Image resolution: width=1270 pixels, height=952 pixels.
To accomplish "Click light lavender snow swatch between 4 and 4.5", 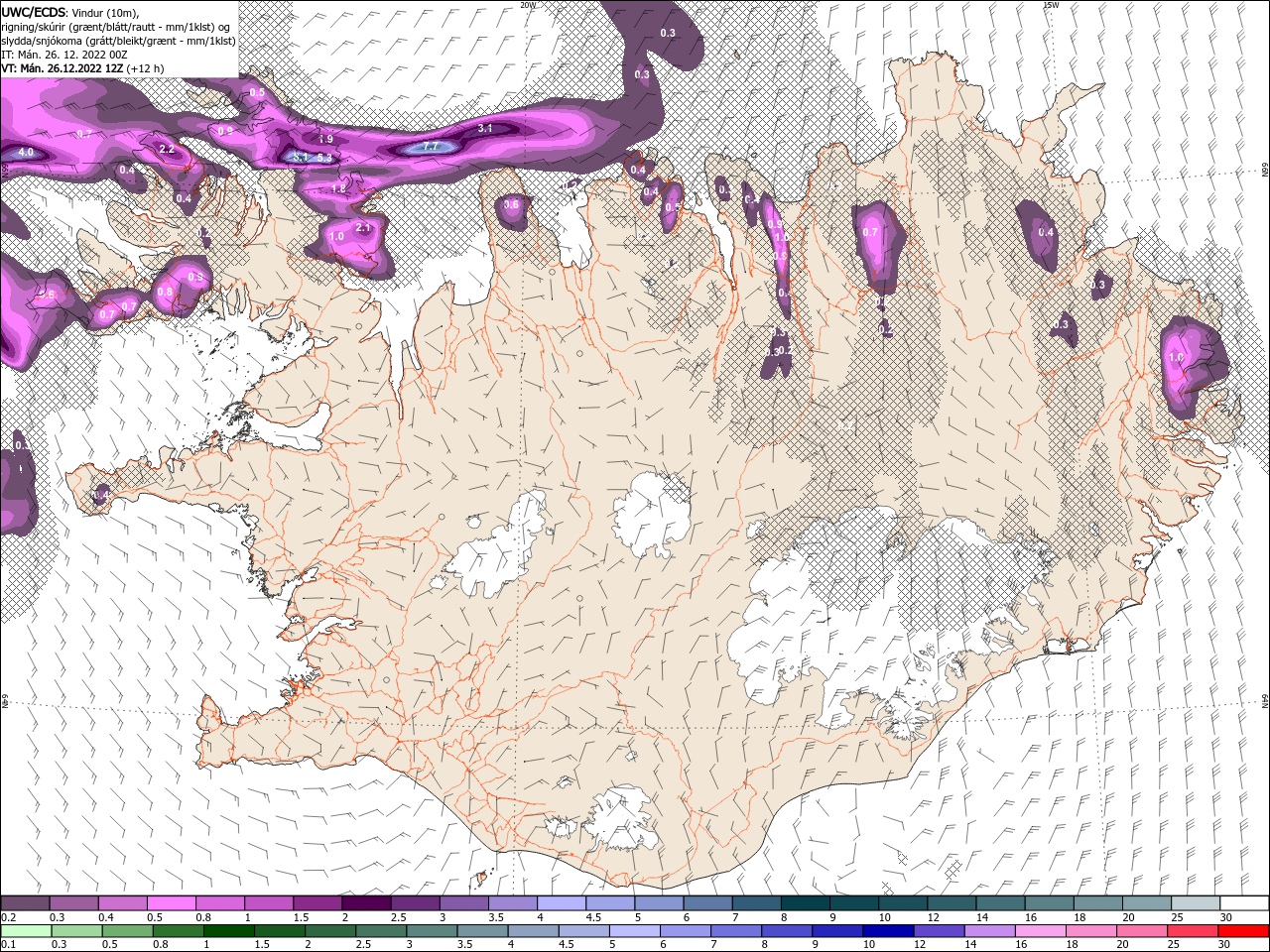I will pyautogui.click(x=560, y=903).
